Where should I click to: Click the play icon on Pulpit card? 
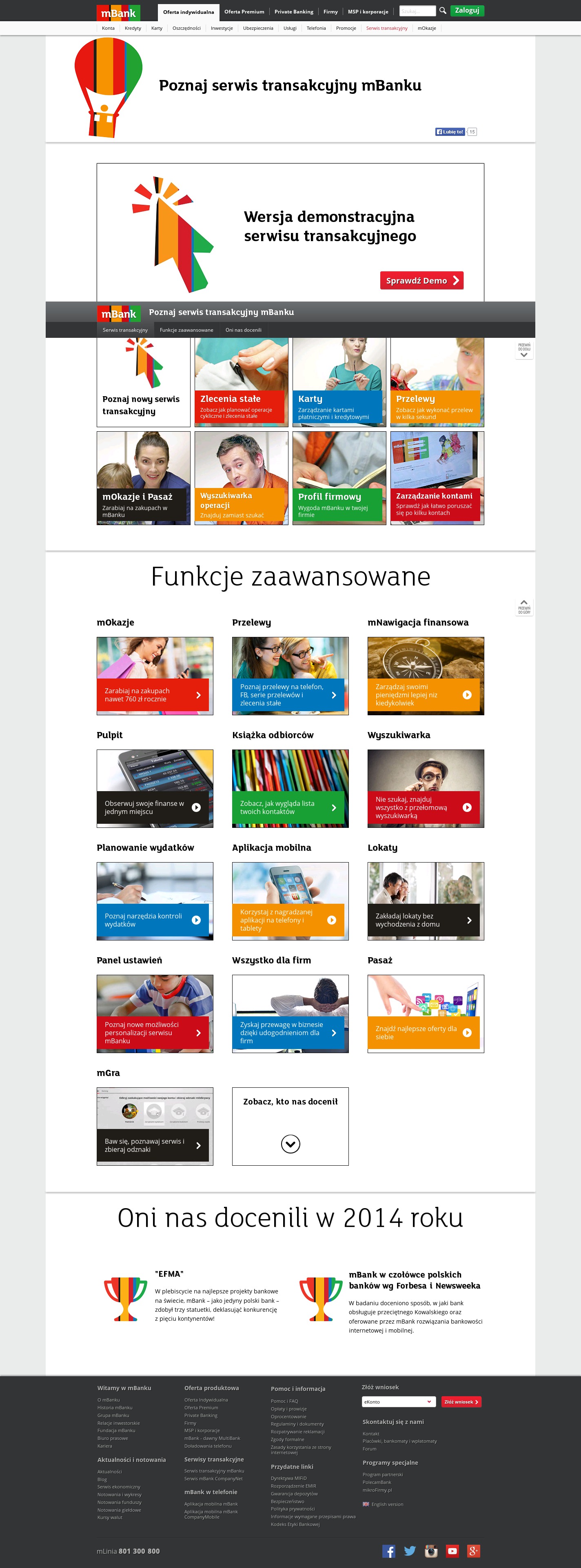point(196,807)
